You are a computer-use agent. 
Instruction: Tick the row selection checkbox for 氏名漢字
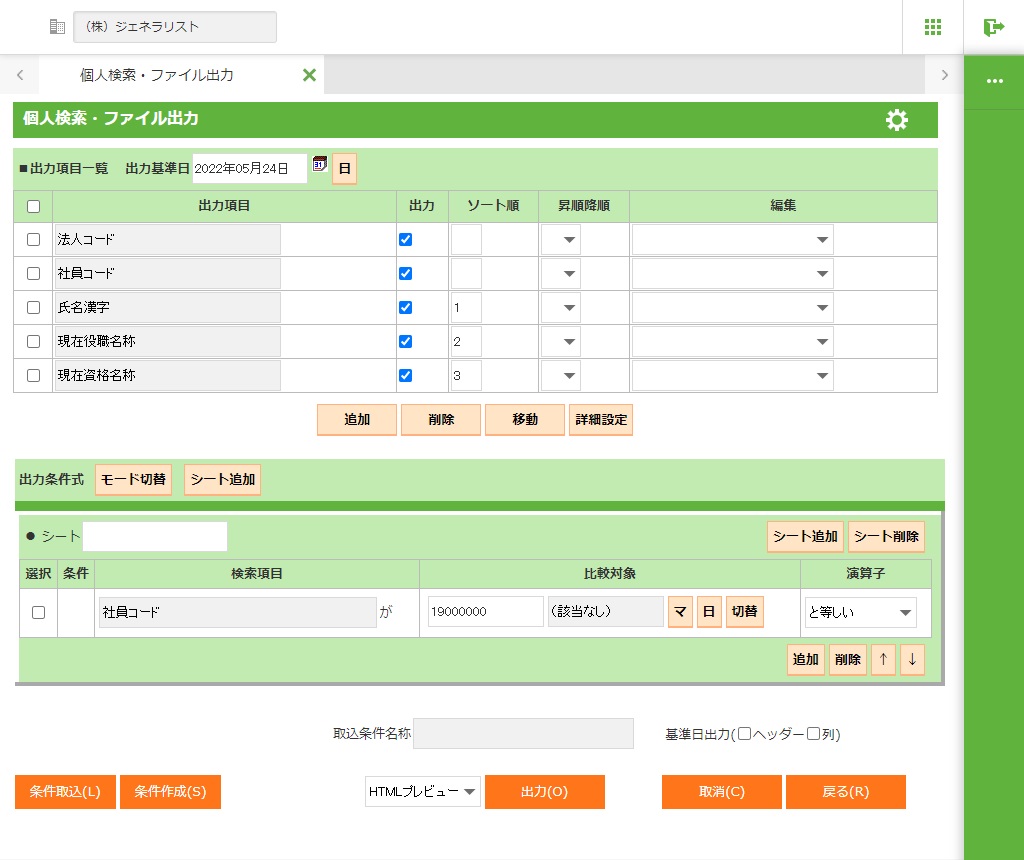coord(33,308)
